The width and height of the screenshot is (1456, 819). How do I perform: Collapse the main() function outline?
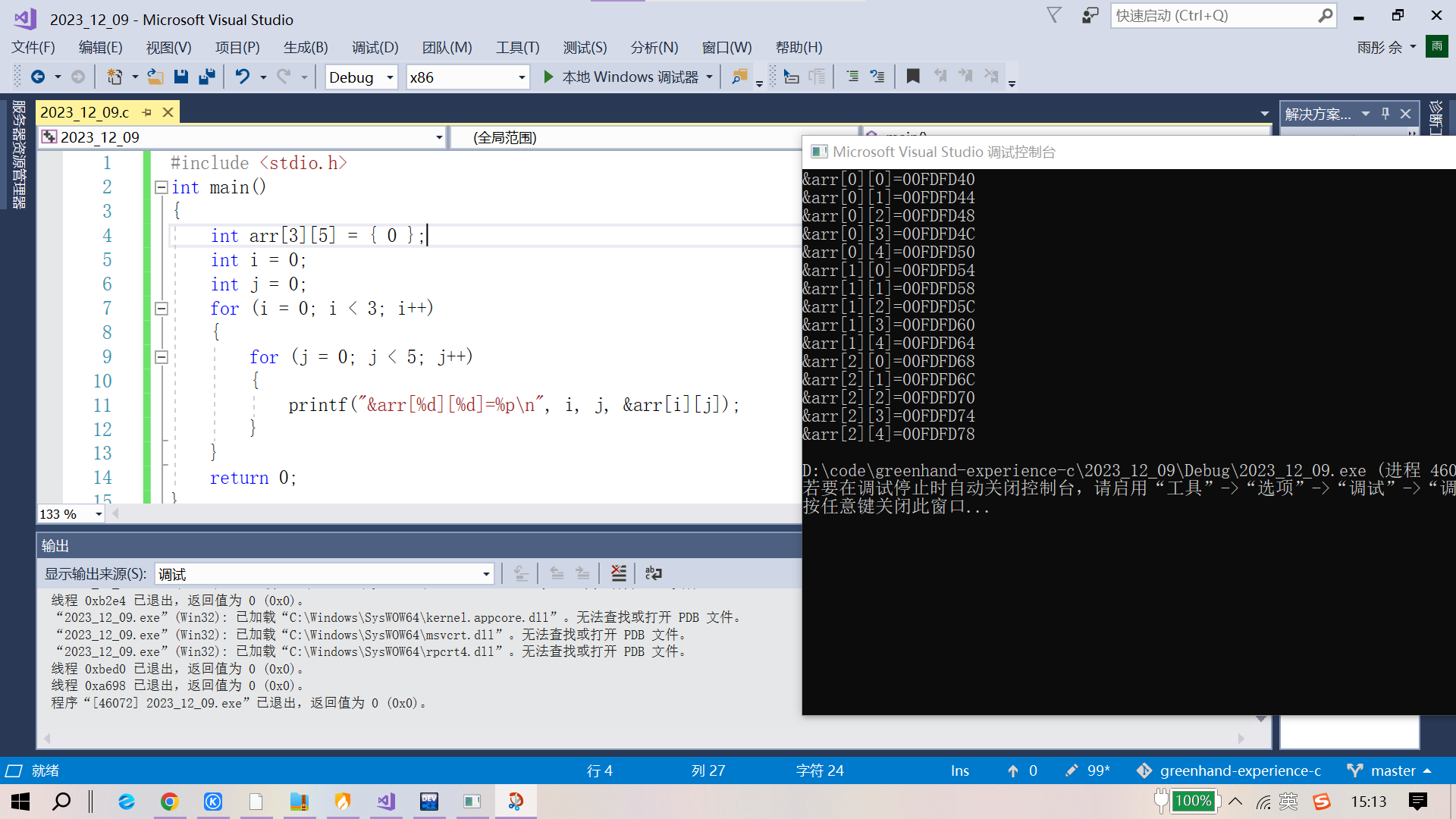(x=161, y=187)
